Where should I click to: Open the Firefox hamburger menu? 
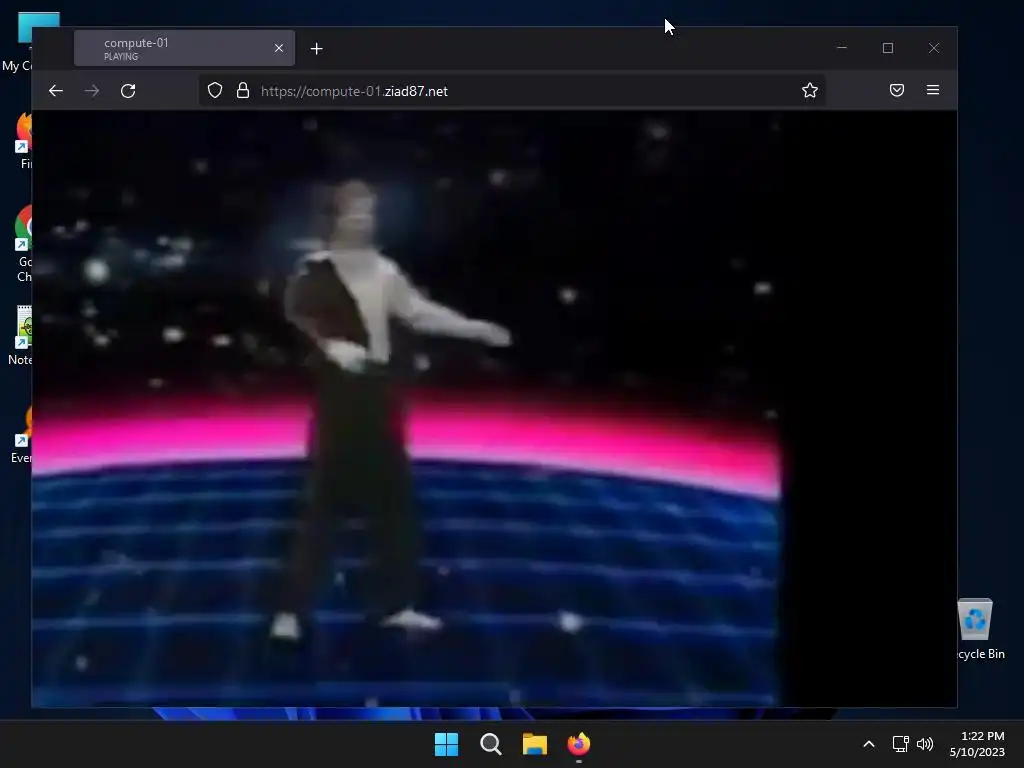pos(933,90)
